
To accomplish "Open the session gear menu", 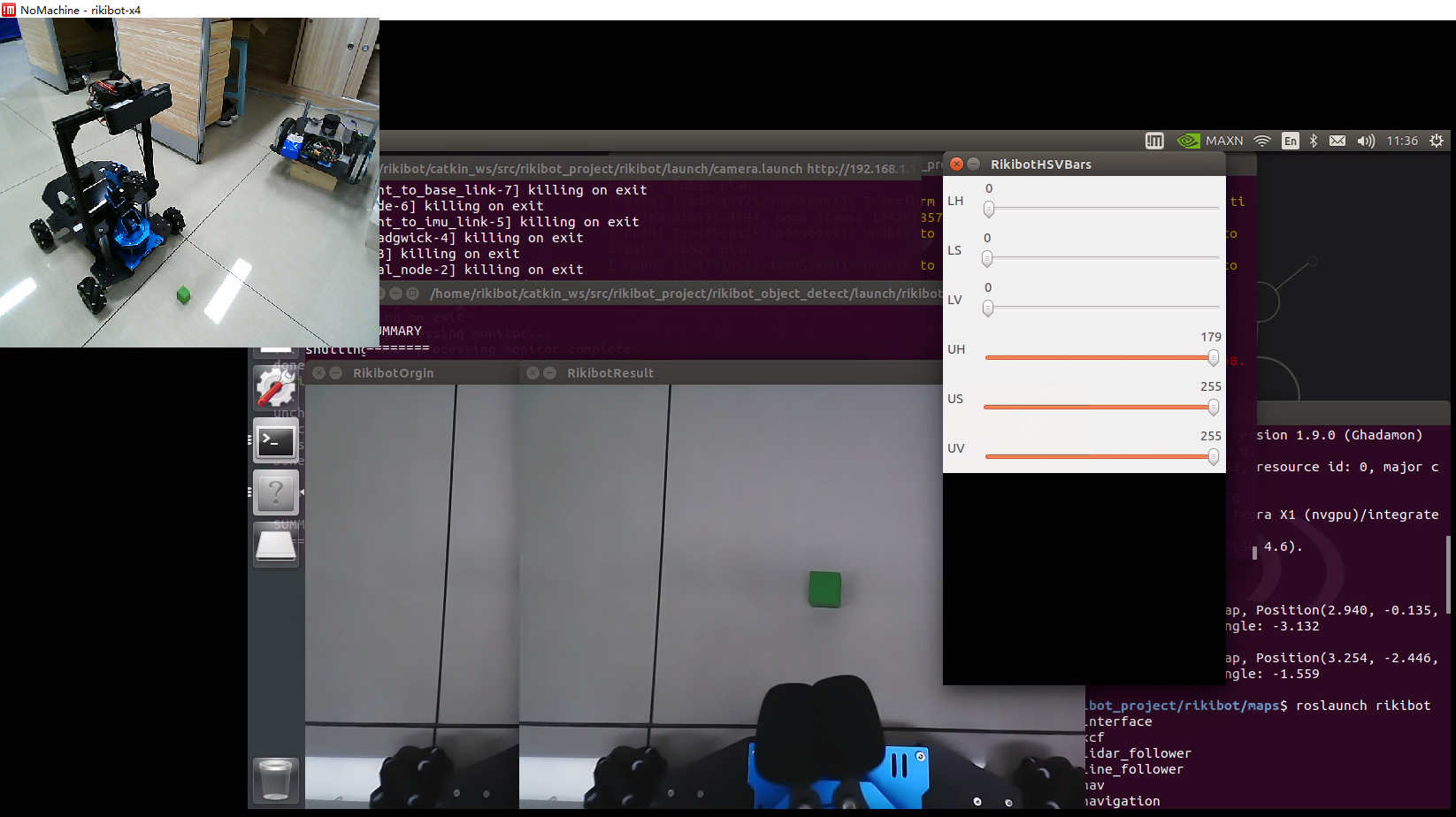I will point(1437,140).
